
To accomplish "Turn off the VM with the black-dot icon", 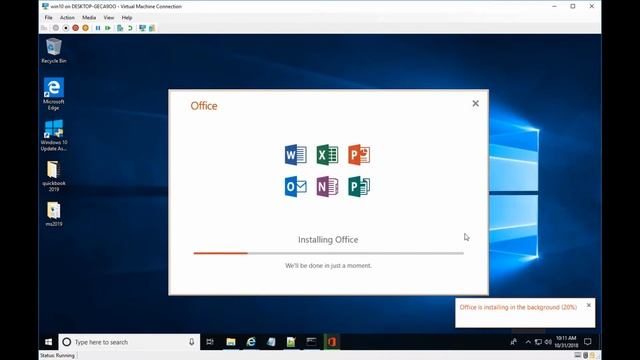I will [x=66, y=28].
